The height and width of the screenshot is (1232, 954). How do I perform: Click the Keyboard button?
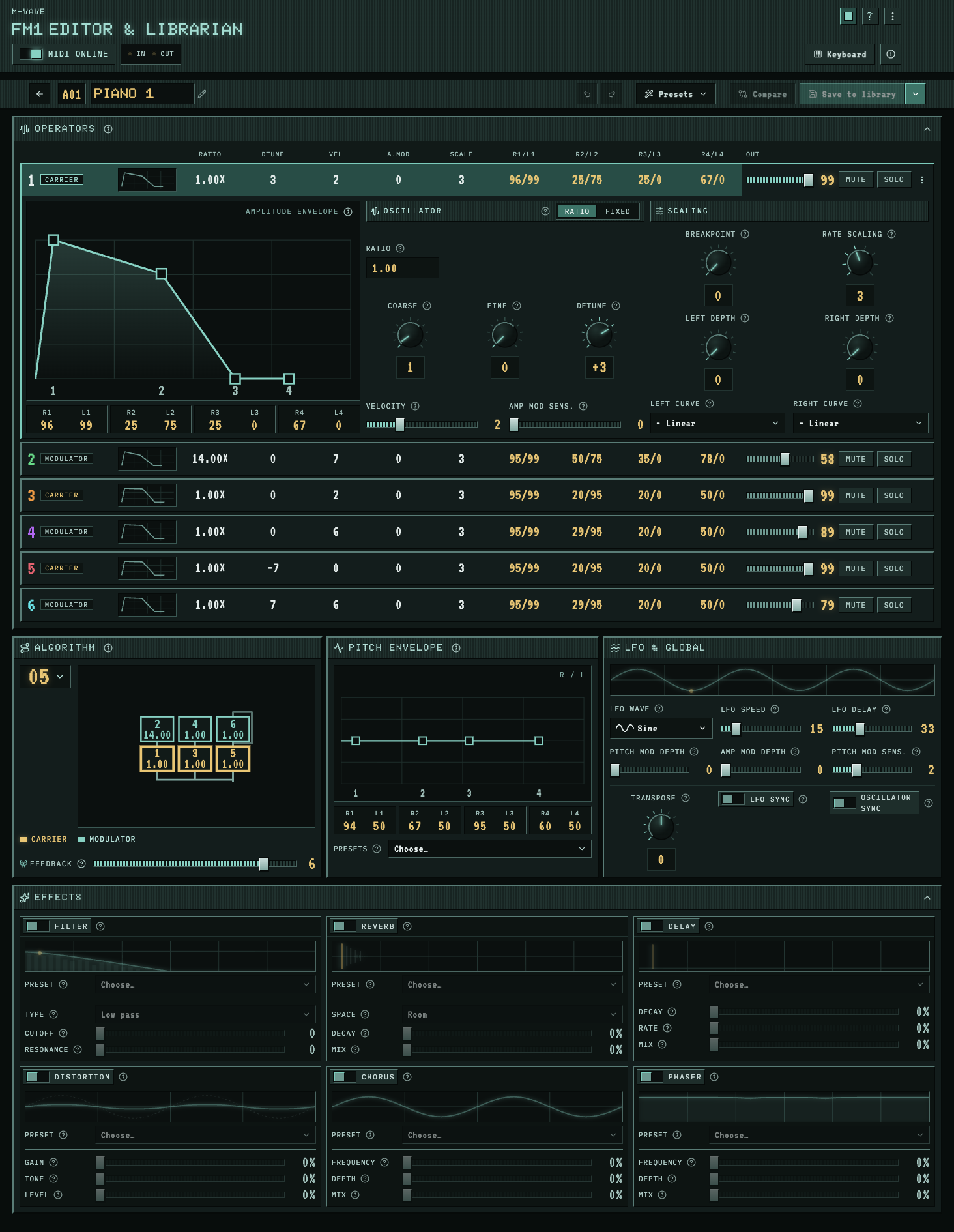pos(840,54)
